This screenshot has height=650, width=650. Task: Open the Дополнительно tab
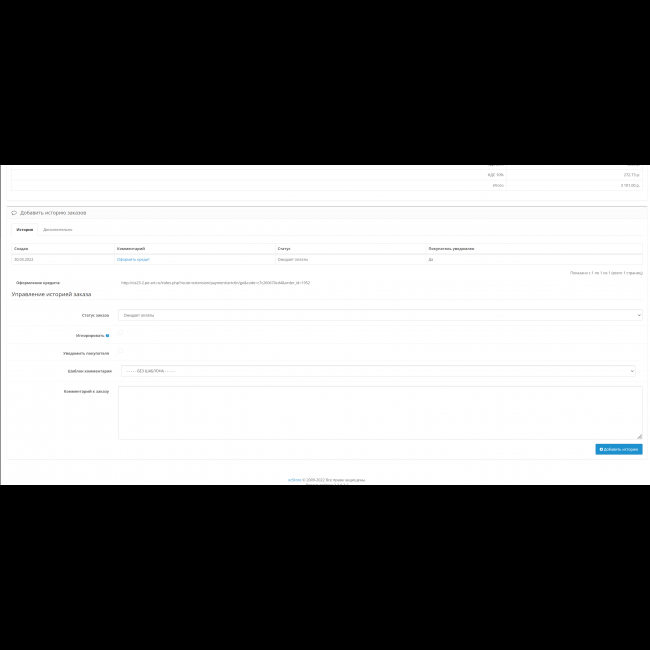(57, 229)
